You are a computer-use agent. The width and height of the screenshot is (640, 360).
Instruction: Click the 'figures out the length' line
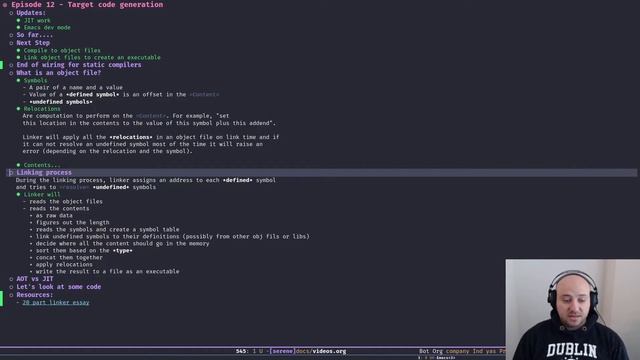[72, 222]
